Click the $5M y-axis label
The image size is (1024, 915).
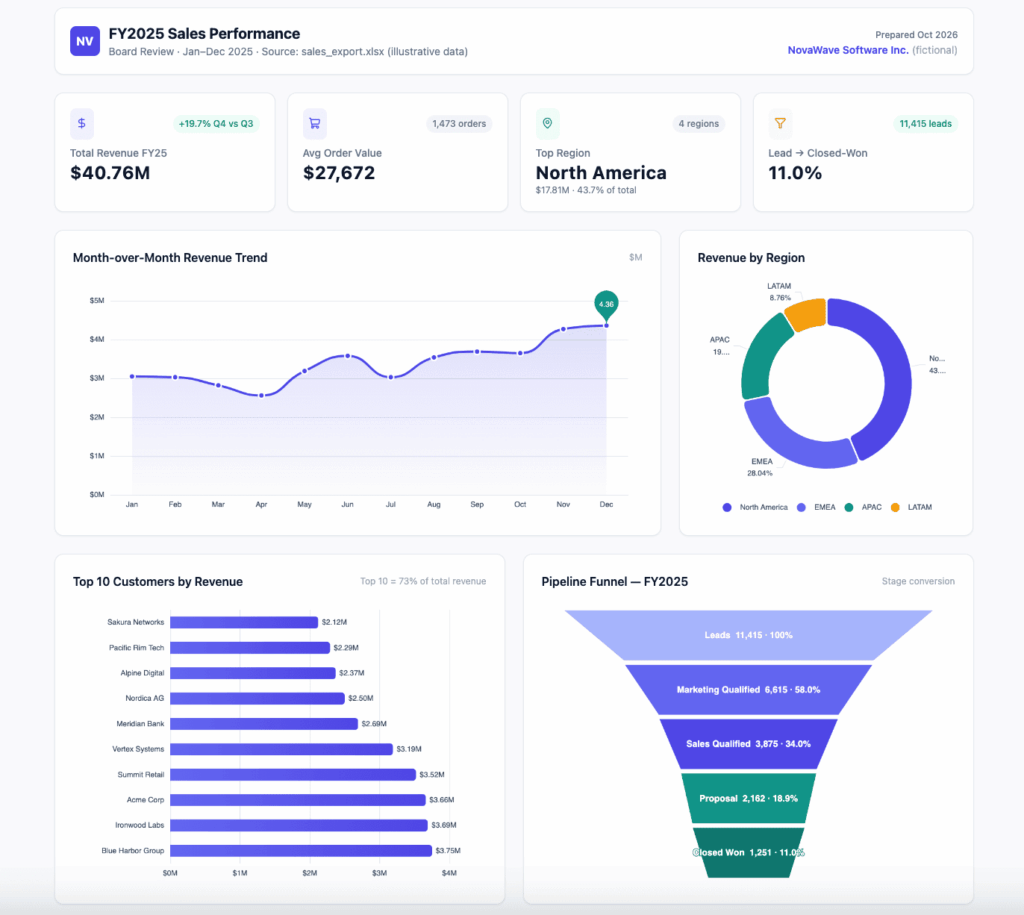point(97,301)
